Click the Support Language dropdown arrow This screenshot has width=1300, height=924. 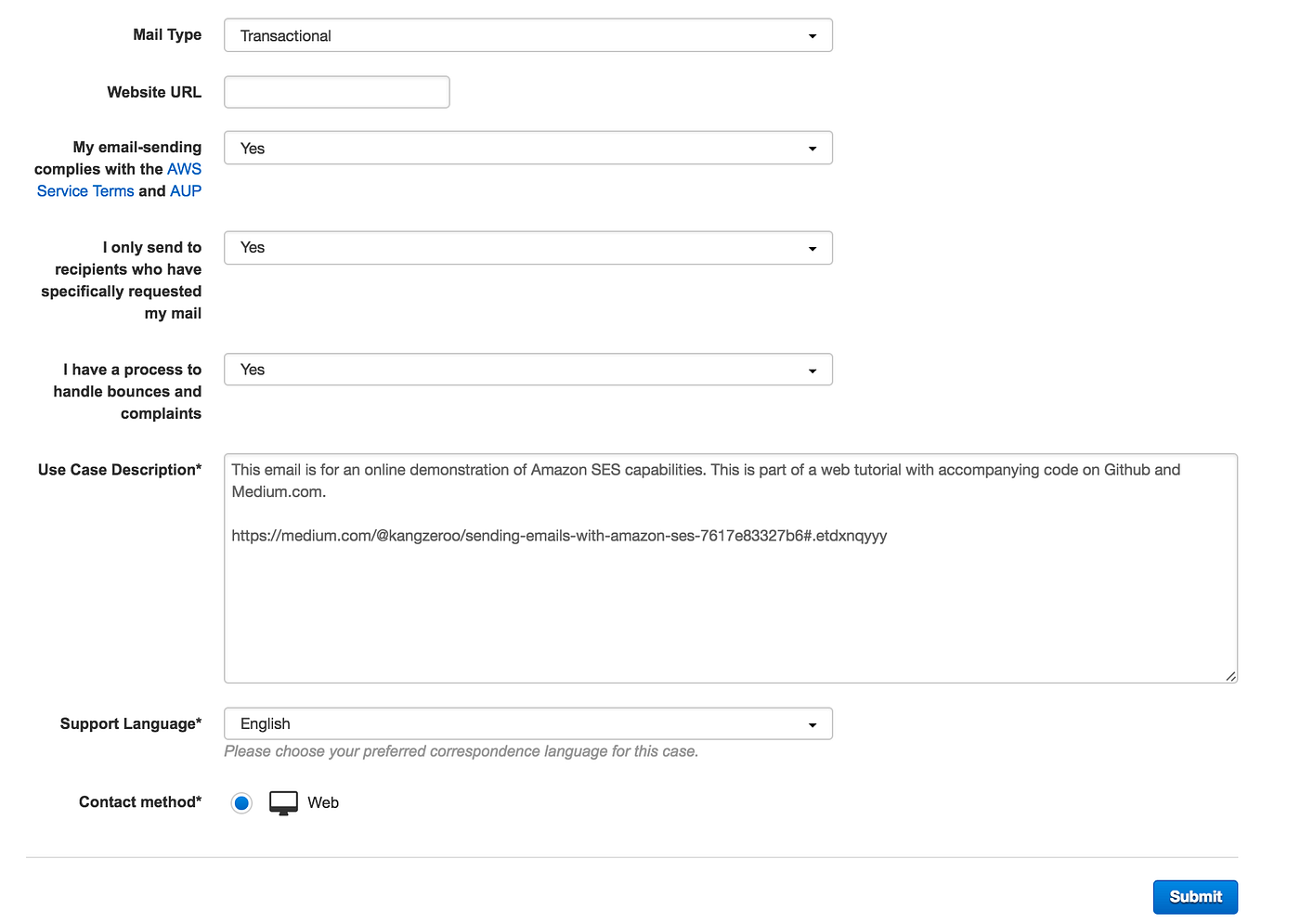click(812, 725)
